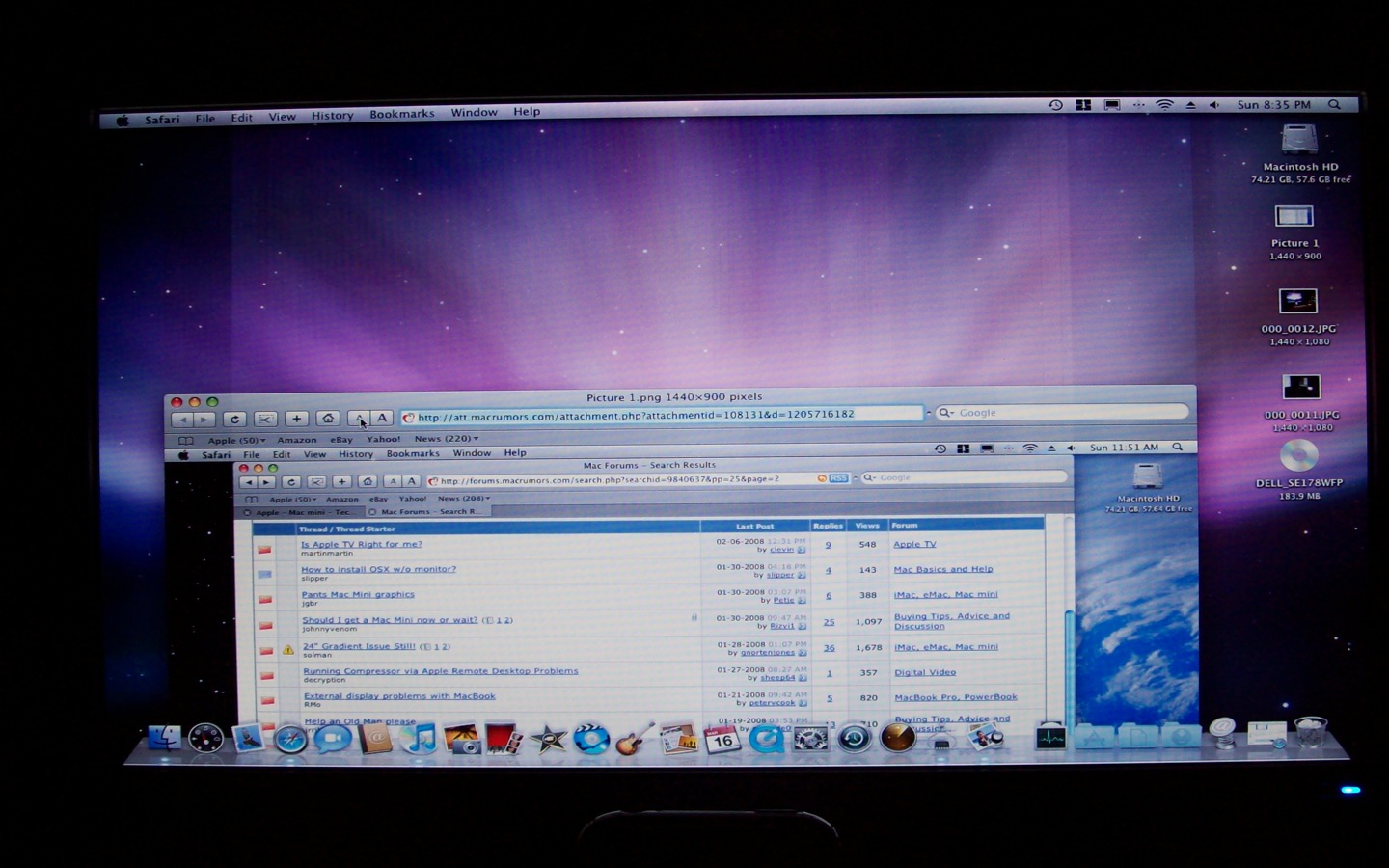Click the menu bar clock showing Sun 8:35 PM
1389x868 pixels.
click(x=1273, y=105)
